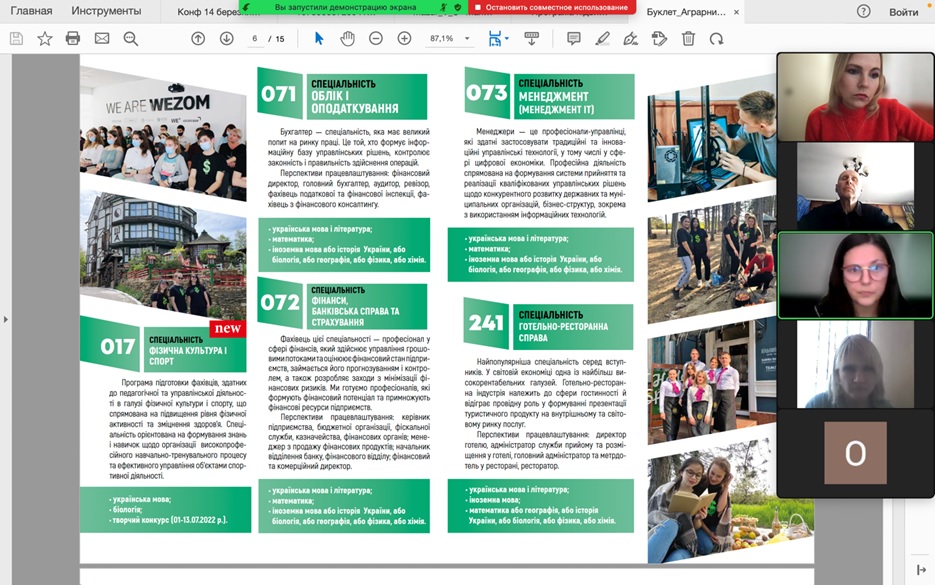Expand the left navigation pane arrow
This screenshot has height=585, width=935.
pyautogui.click(x=5, y=320)
